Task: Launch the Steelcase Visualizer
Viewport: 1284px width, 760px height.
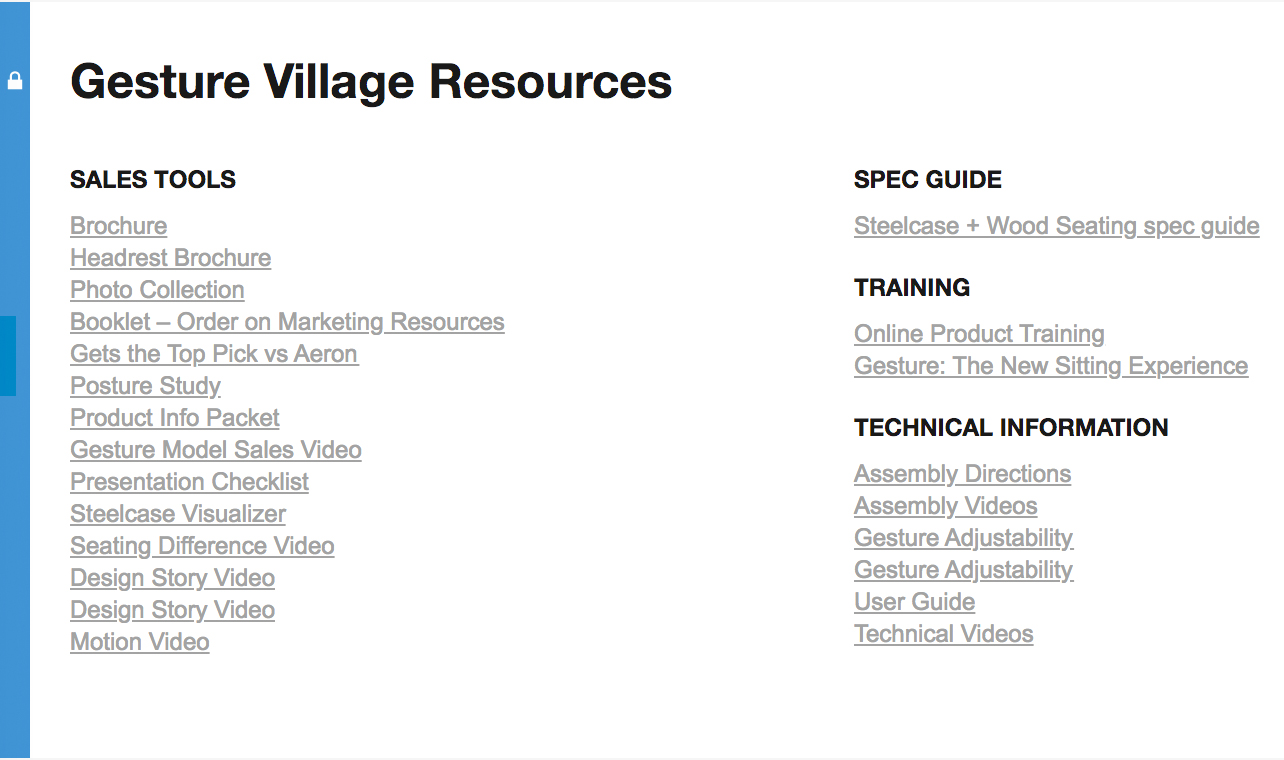Action: 177,514
